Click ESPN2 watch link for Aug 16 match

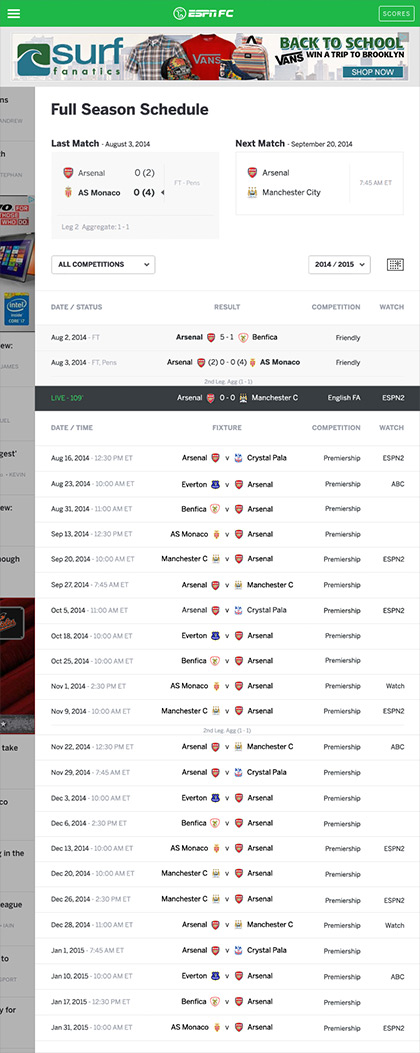393,458
